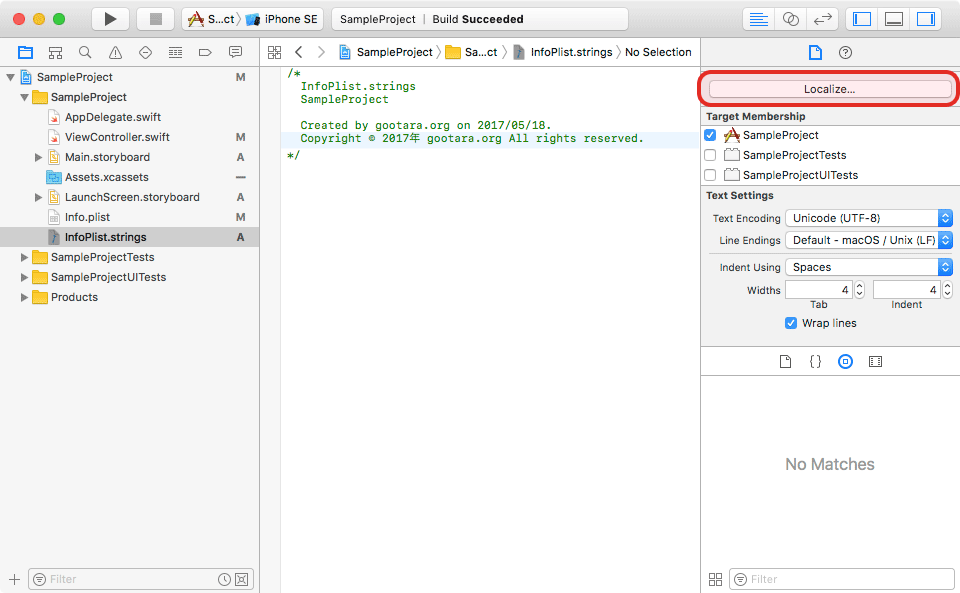Hide the navigator panel
This screenshot has width=960, height=593.
coord(862,19)
